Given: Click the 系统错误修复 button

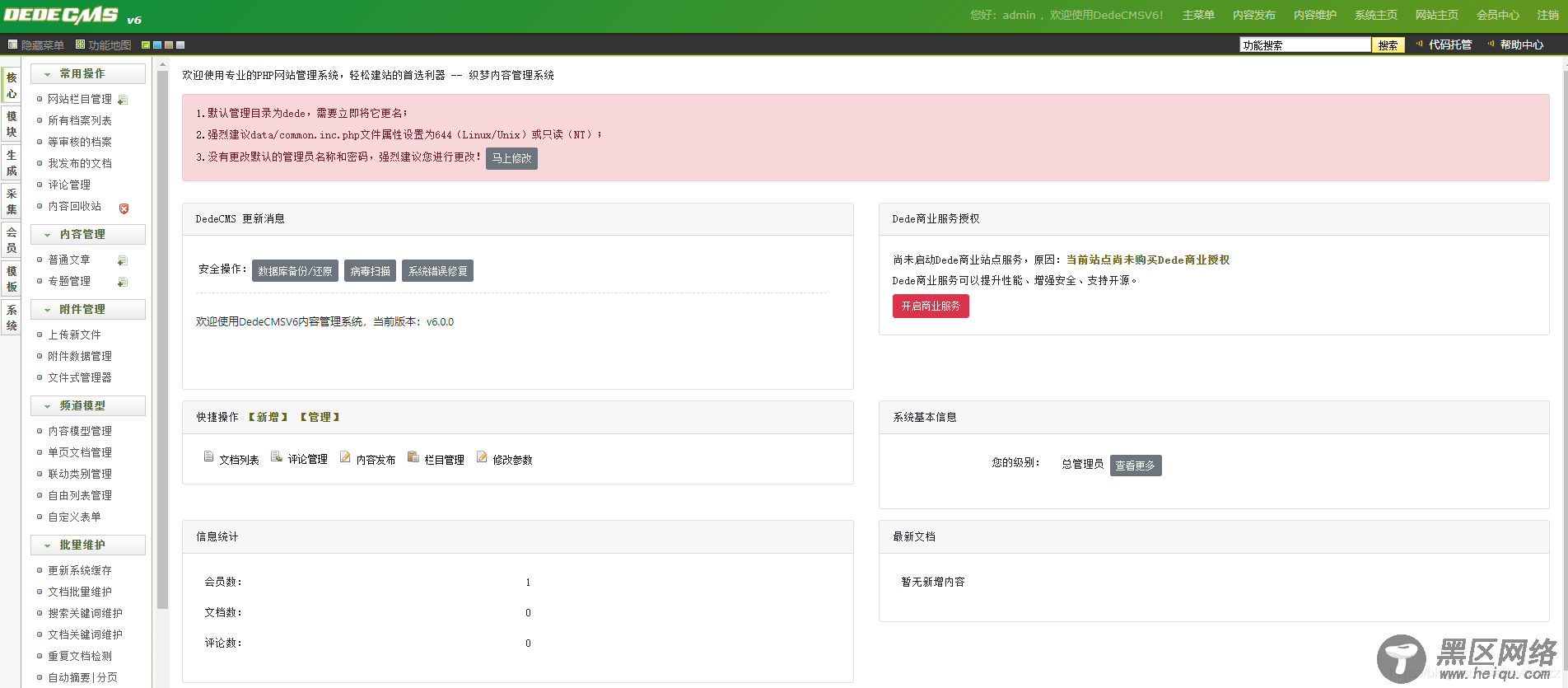Looking at the screenshot, I should pos(437,270).
